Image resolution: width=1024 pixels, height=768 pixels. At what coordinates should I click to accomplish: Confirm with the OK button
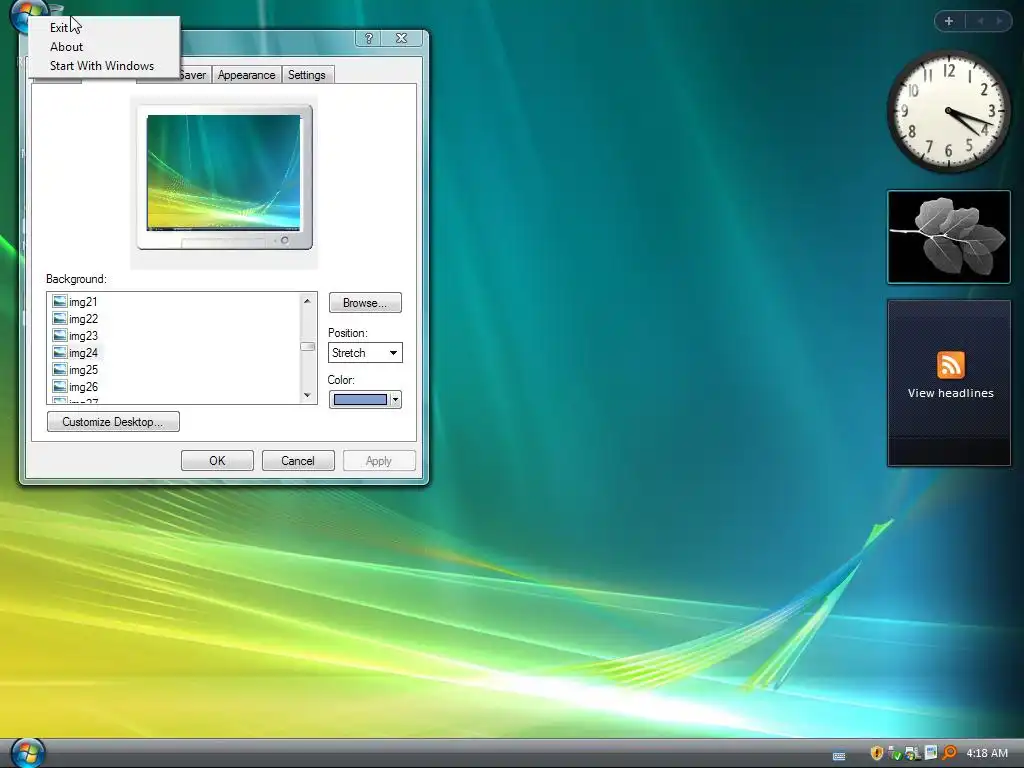click(x=217, y=460)
